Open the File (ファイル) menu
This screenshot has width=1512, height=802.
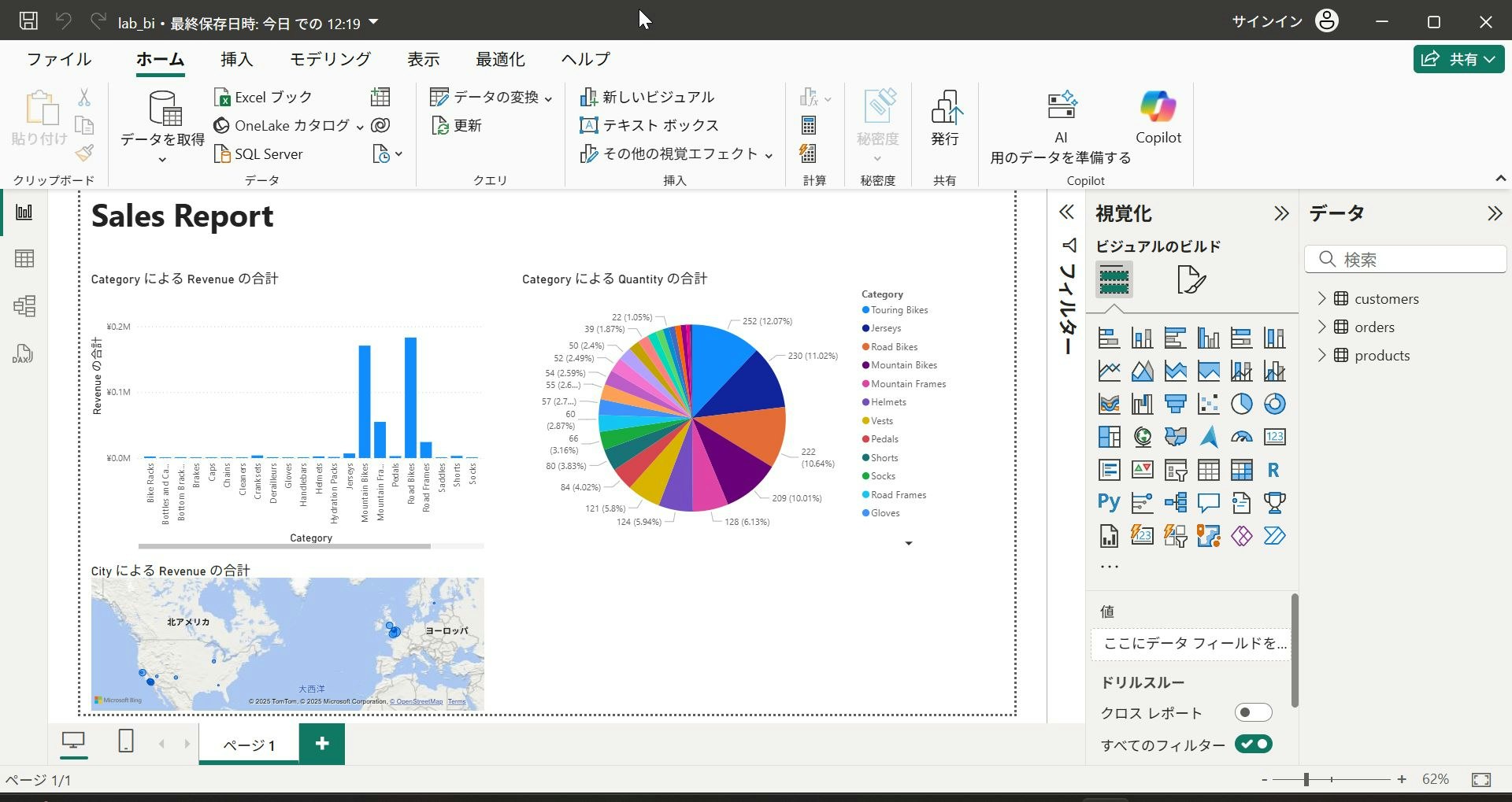coord(59,59)
